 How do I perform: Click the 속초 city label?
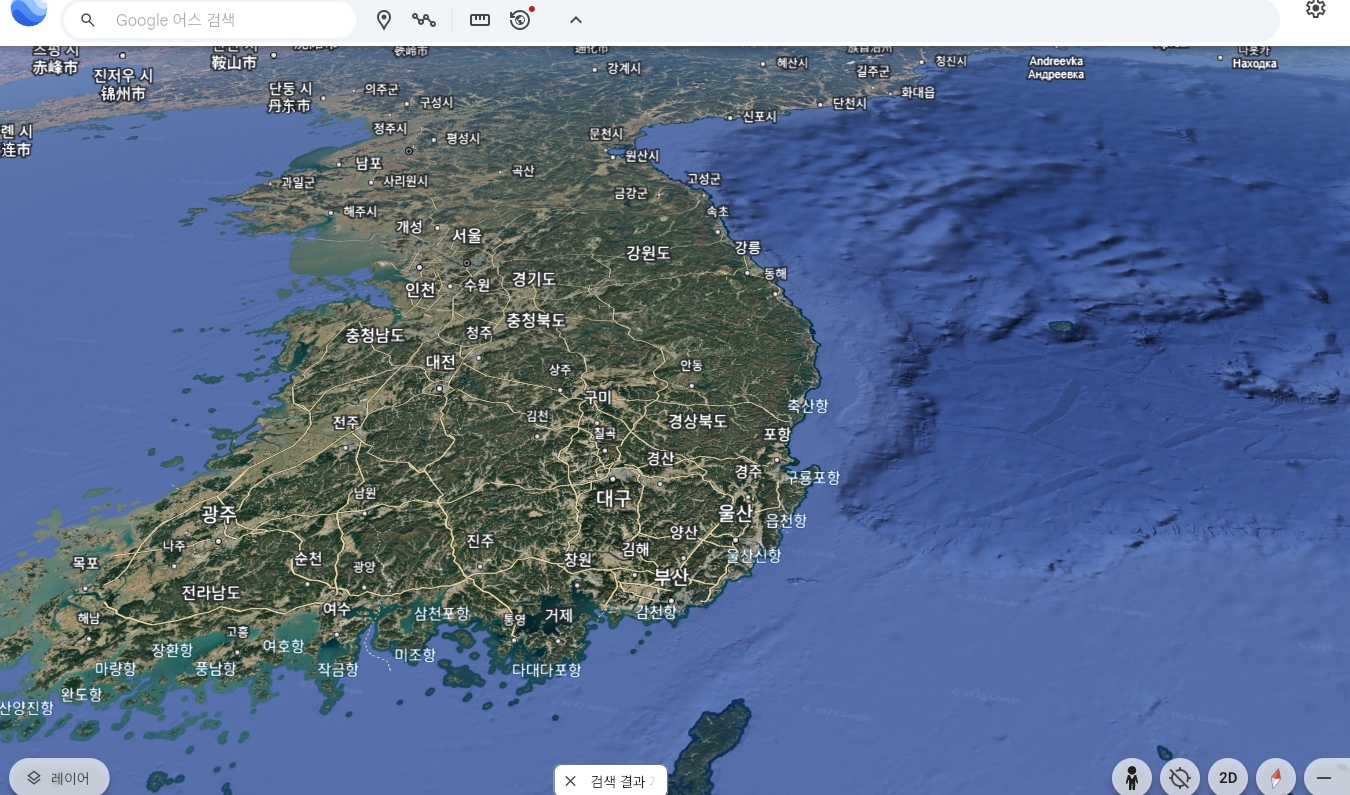(x=718, y=211)
